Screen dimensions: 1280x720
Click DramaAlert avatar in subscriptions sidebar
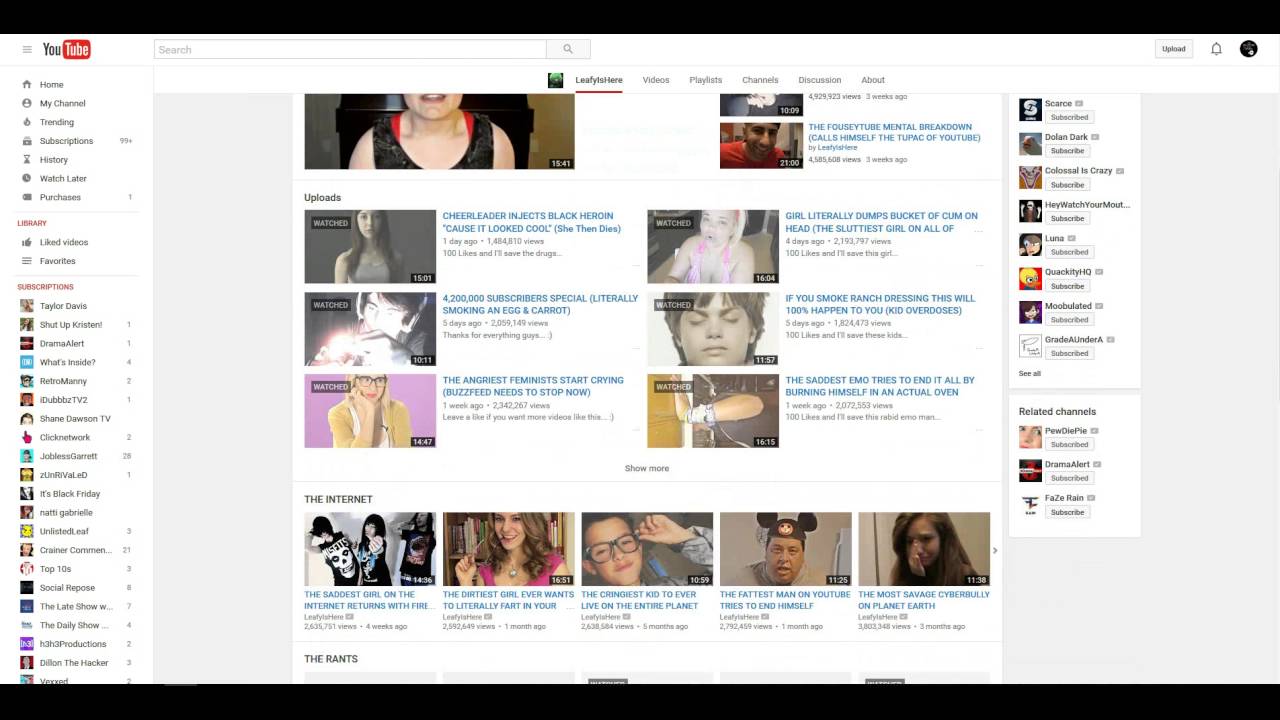pyautogui.click(x=27, y=343)
